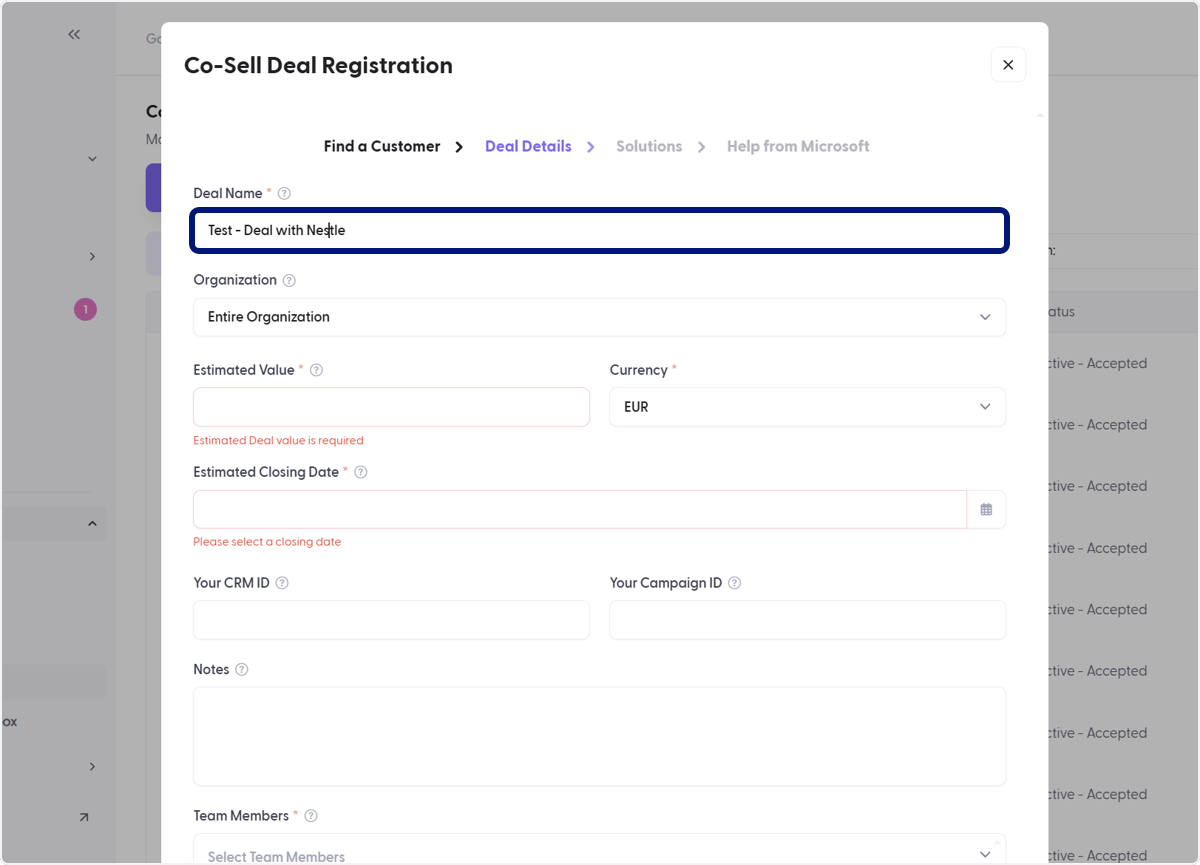Show help icon beside Your Campaign ID
This screenshot has height=865, width=1200.
[735, 583]
